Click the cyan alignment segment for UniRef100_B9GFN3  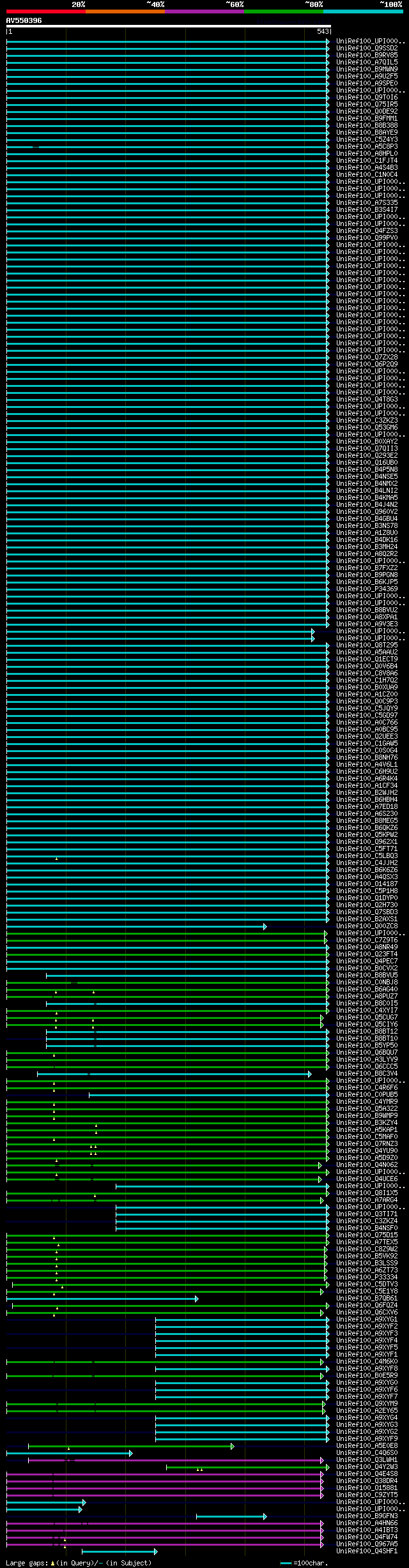click(x=231, y=1516)
